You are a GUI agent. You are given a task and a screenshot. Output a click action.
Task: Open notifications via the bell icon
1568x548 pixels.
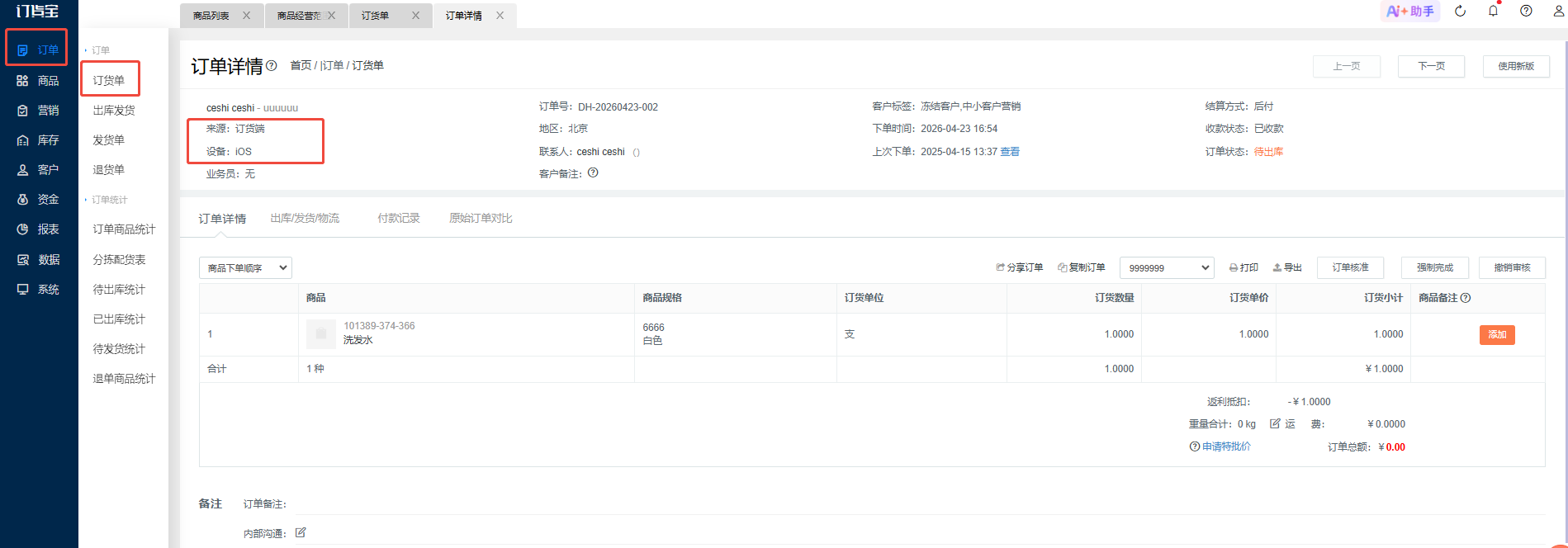click(x=1493, y=11)
